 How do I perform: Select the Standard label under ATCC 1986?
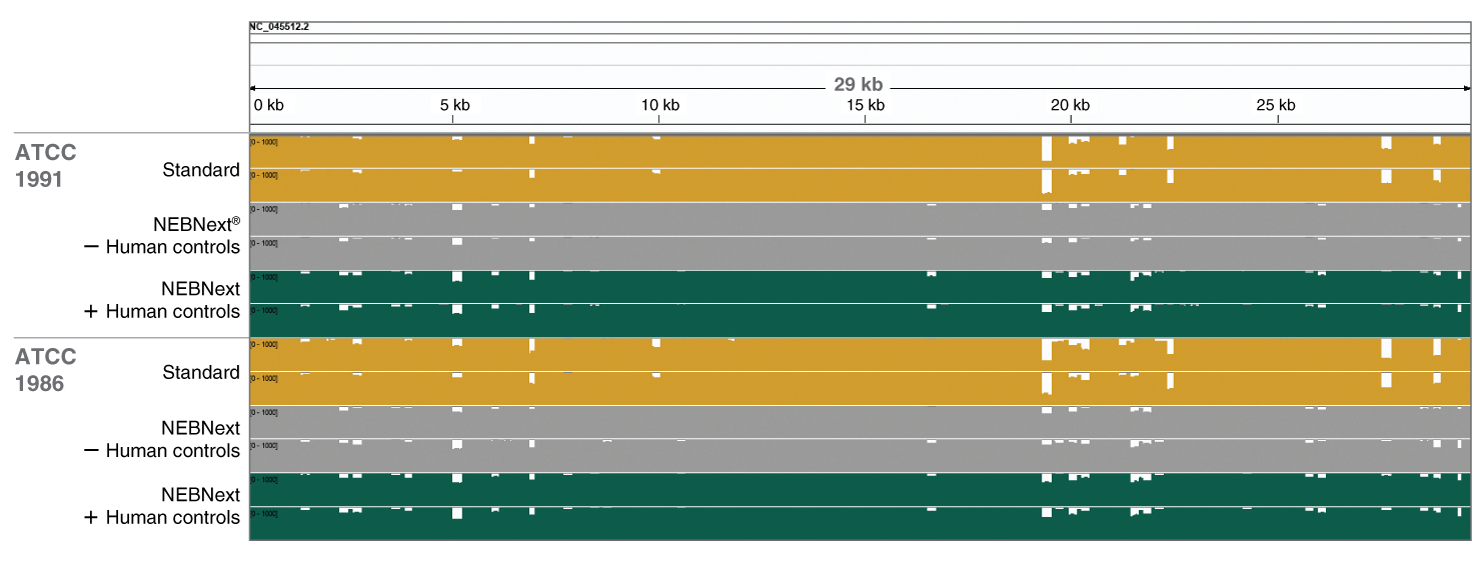tap(201, 372)
